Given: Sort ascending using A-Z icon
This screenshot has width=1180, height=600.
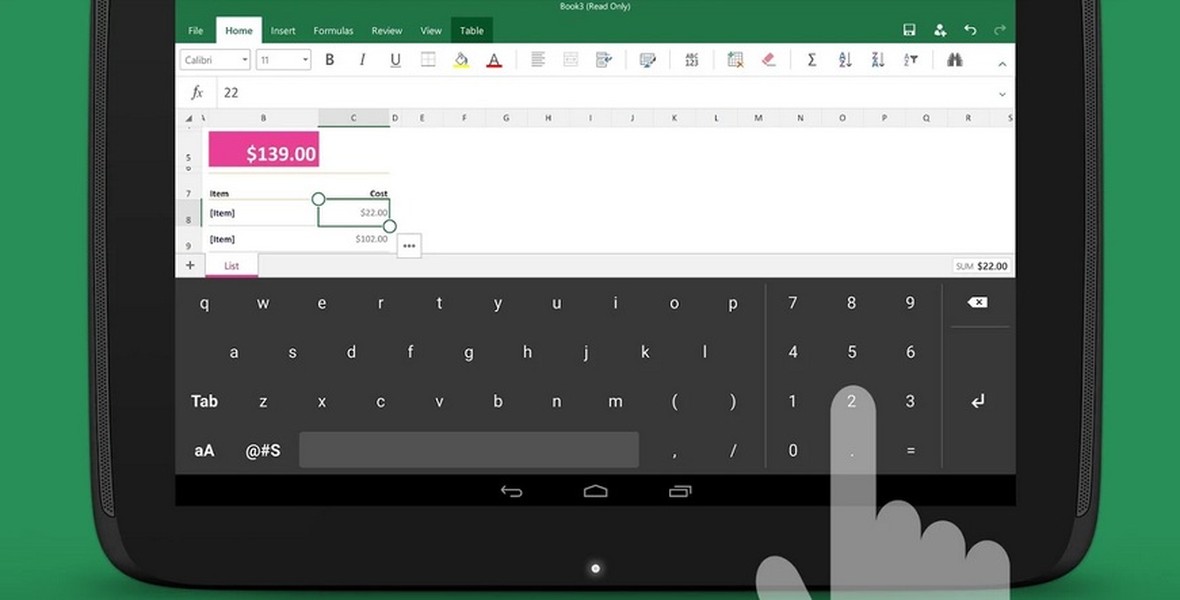Looking at the screenshot, I should [845, 60].
